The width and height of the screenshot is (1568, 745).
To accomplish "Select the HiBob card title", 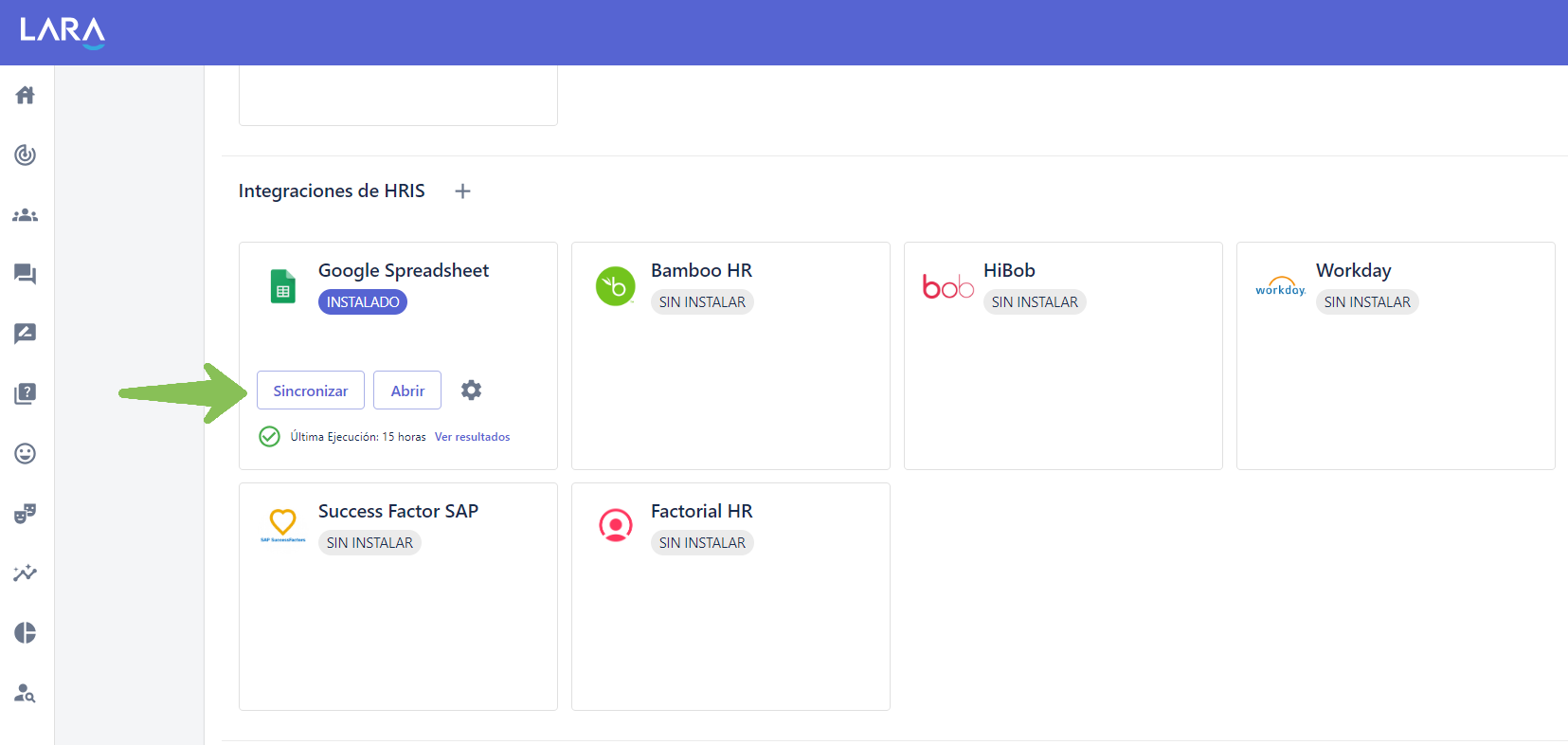I will click(x=1009, y=270).
